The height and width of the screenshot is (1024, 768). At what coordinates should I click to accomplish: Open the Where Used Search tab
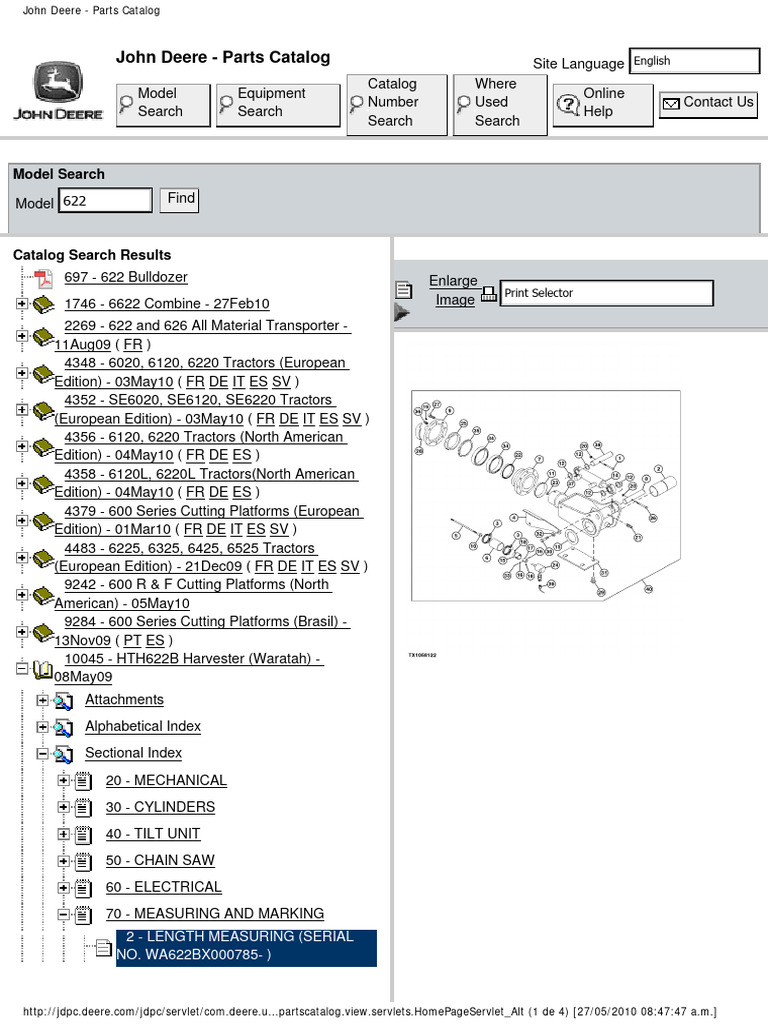coord(500,104)
